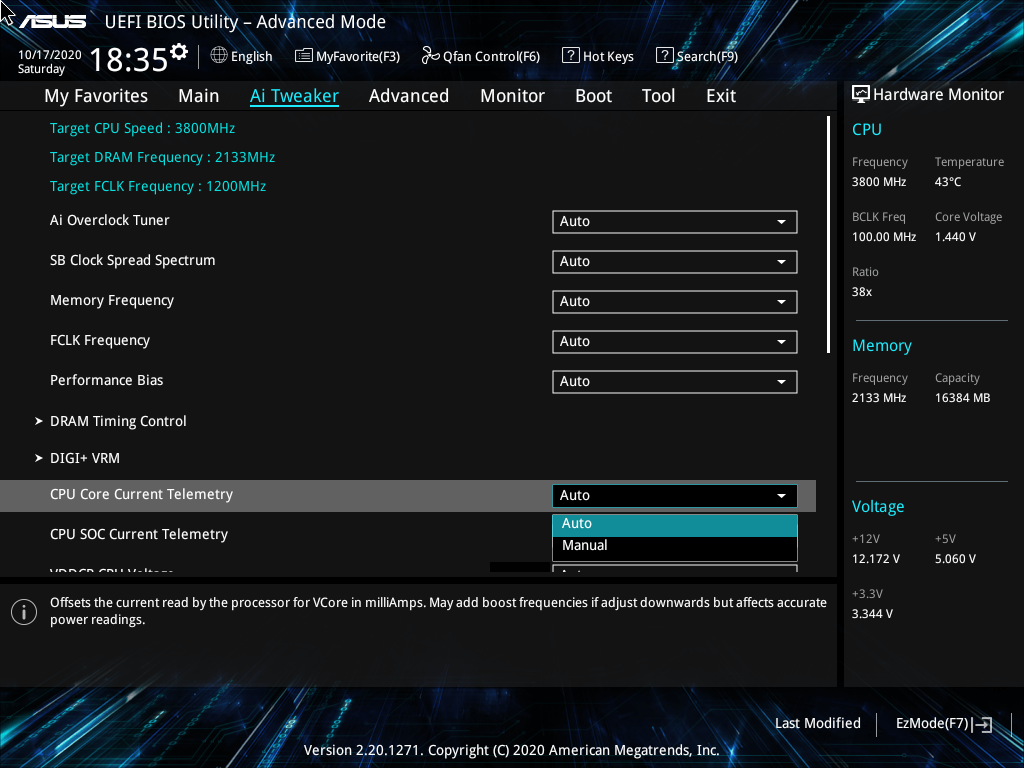This screenshot has height=768, width=1024.
Task: Click Target CPU Speed : 3800MHz text
Action: (x=142, y=128)
